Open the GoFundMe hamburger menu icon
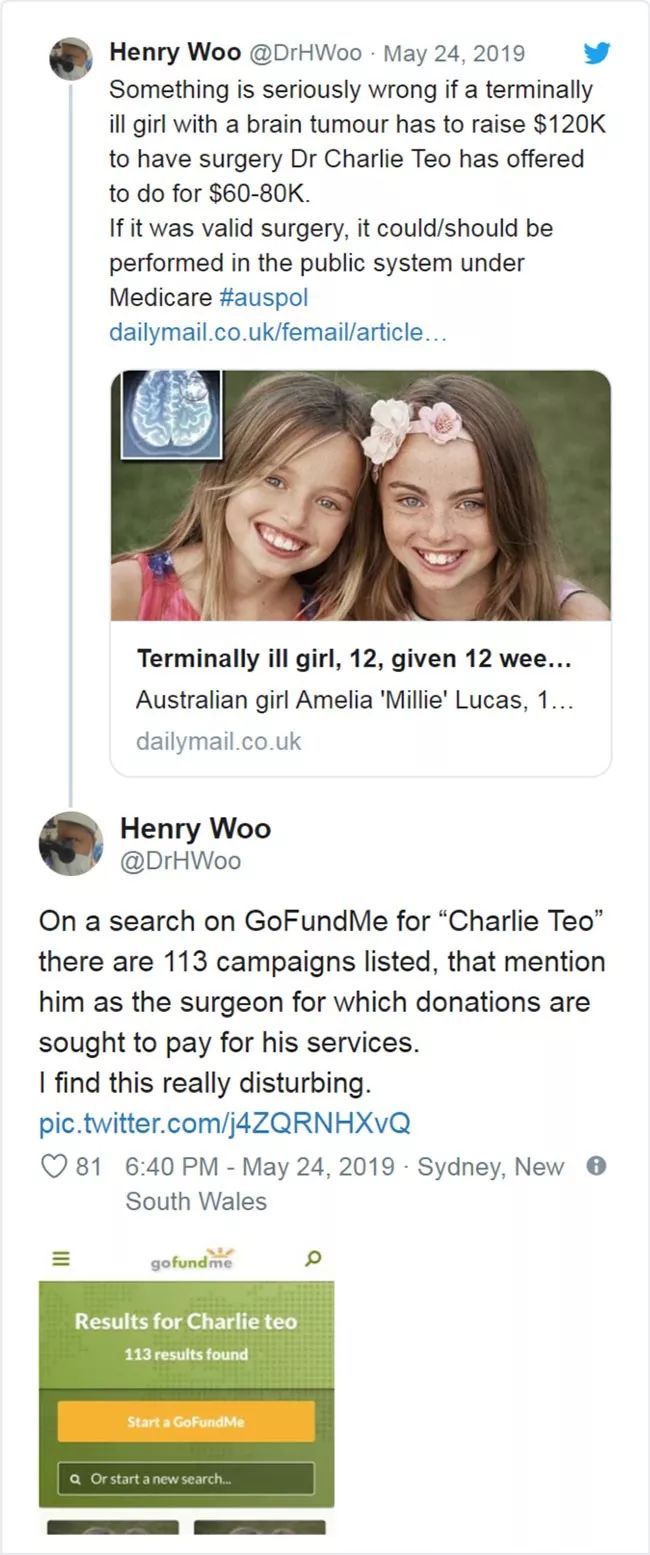650x1555 pixels. tap(62, 1260)
